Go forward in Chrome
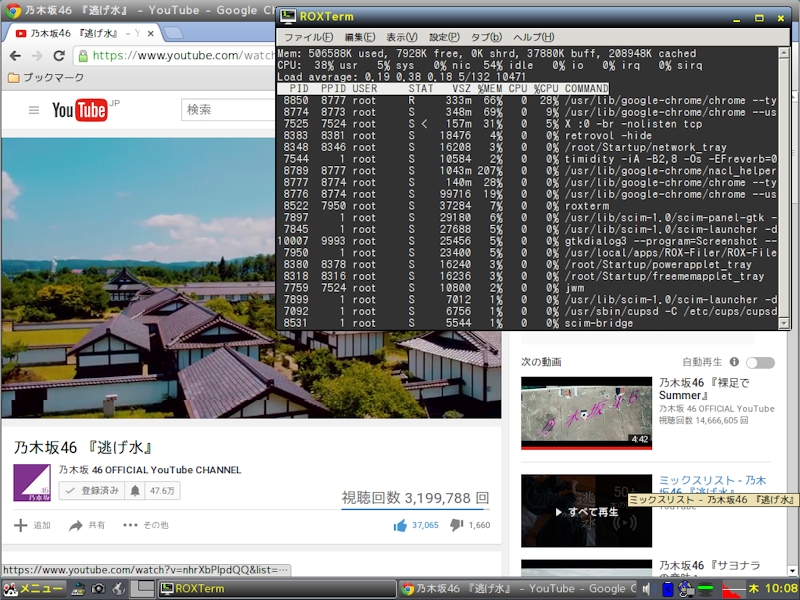800x600 pixels. pos(37,56)
